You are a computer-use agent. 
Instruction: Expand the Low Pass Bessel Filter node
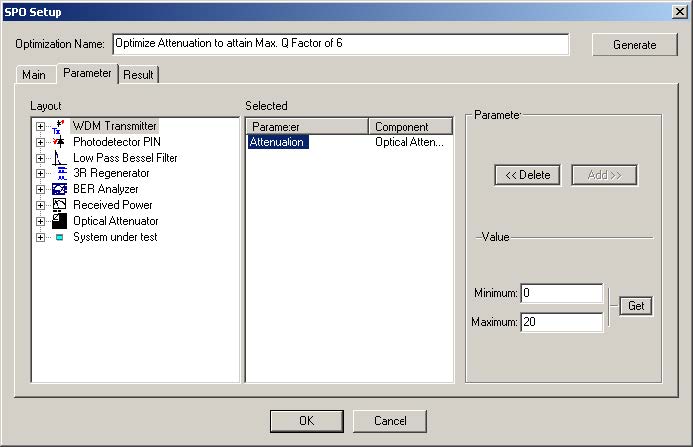tap(40, 158)
